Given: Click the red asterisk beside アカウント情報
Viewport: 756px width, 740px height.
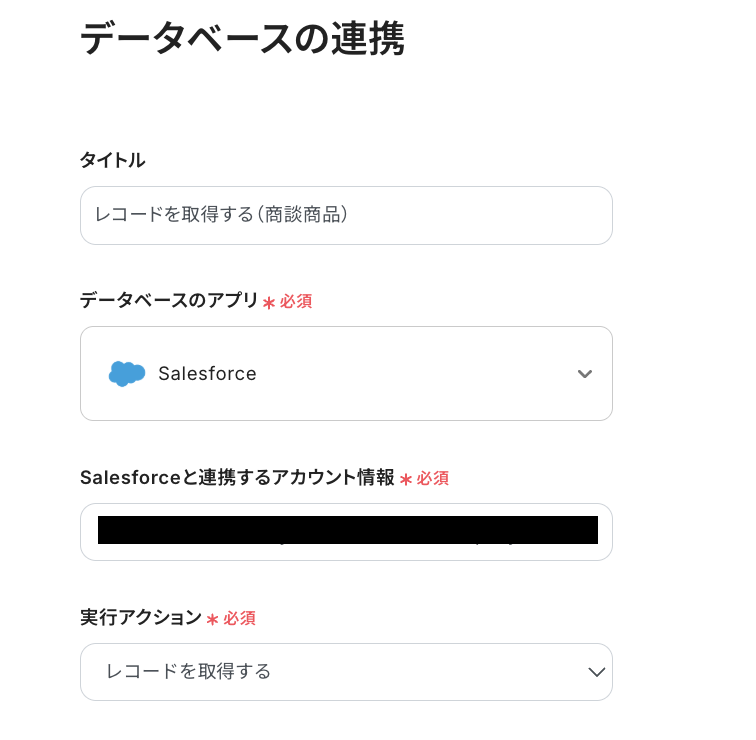Looking at the screenshot, I should tap(406, 480).
